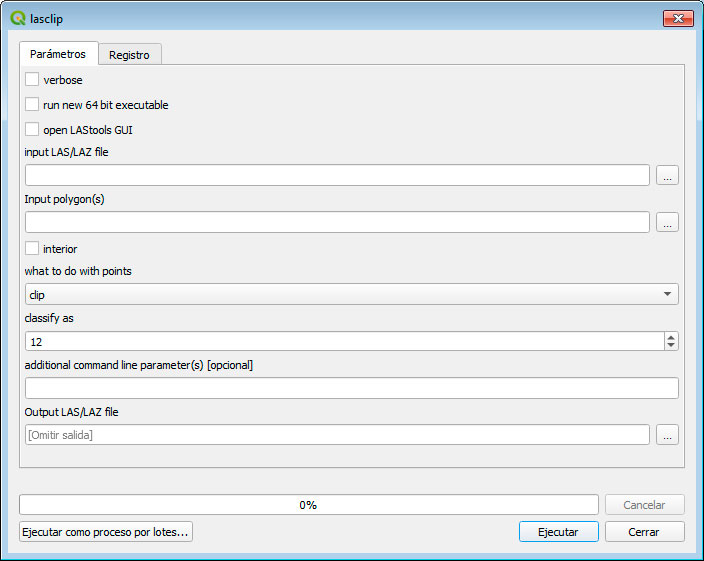
Task: Focus the Input polygon(s) text field
Action: pos(337,222)
